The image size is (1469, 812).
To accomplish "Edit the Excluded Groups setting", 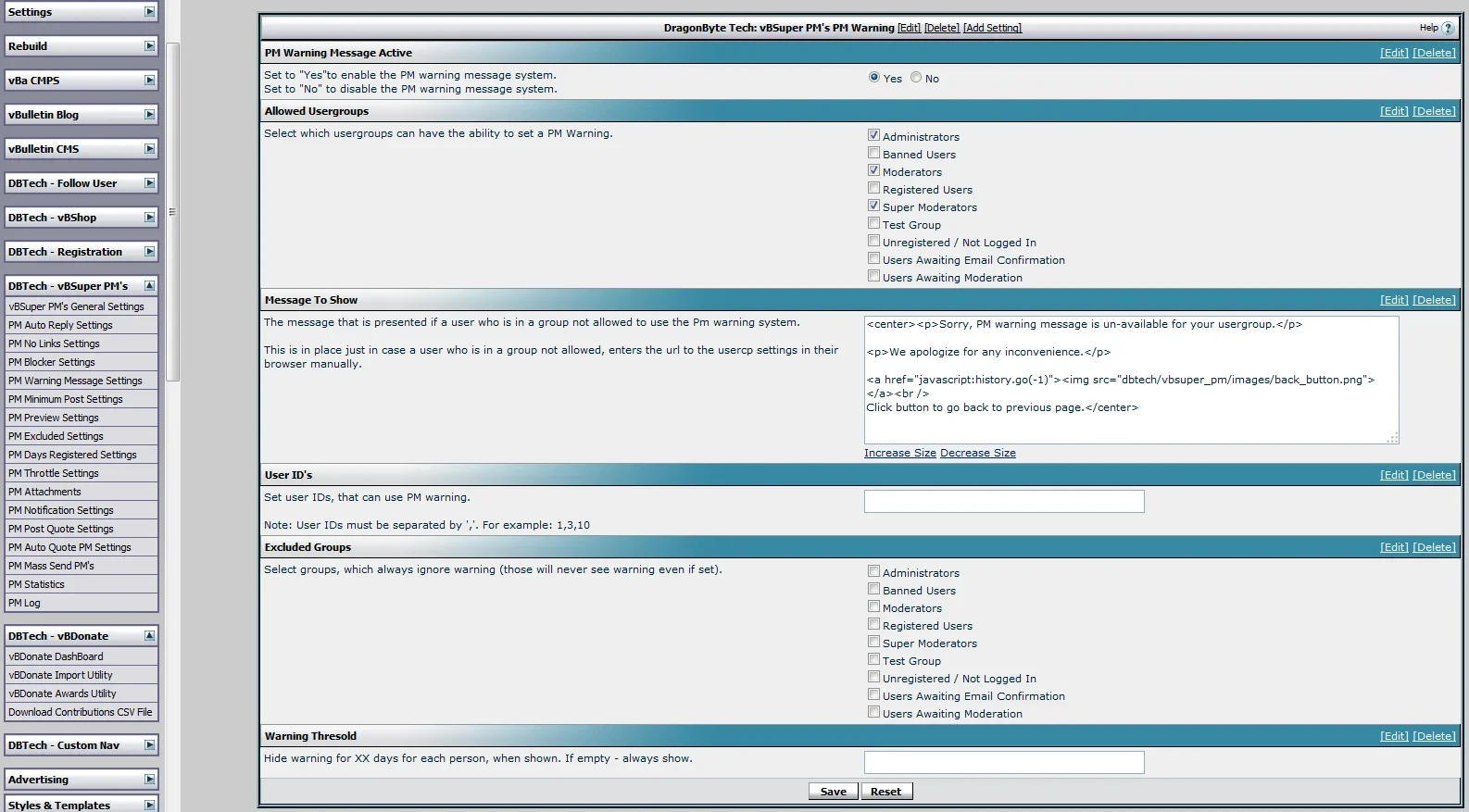I will (x=1394, y=547).
